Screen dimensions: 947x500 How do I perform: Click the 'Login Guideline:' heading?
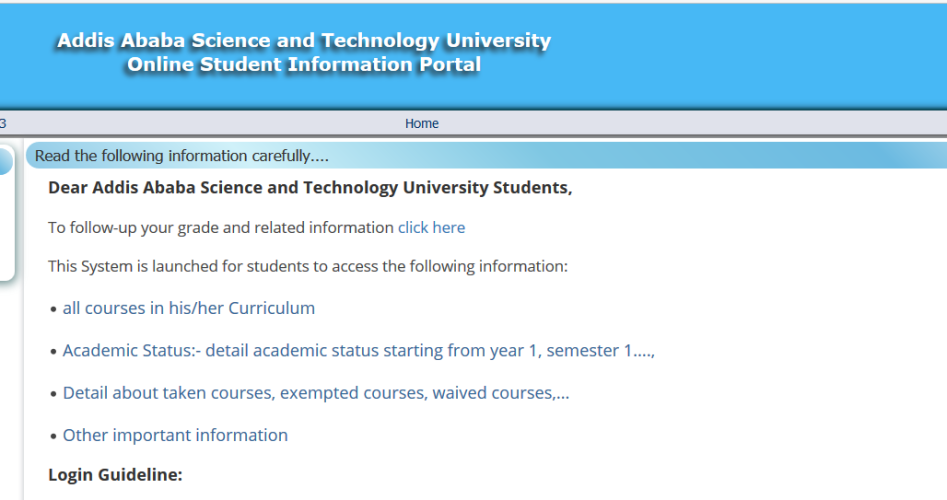115,474
